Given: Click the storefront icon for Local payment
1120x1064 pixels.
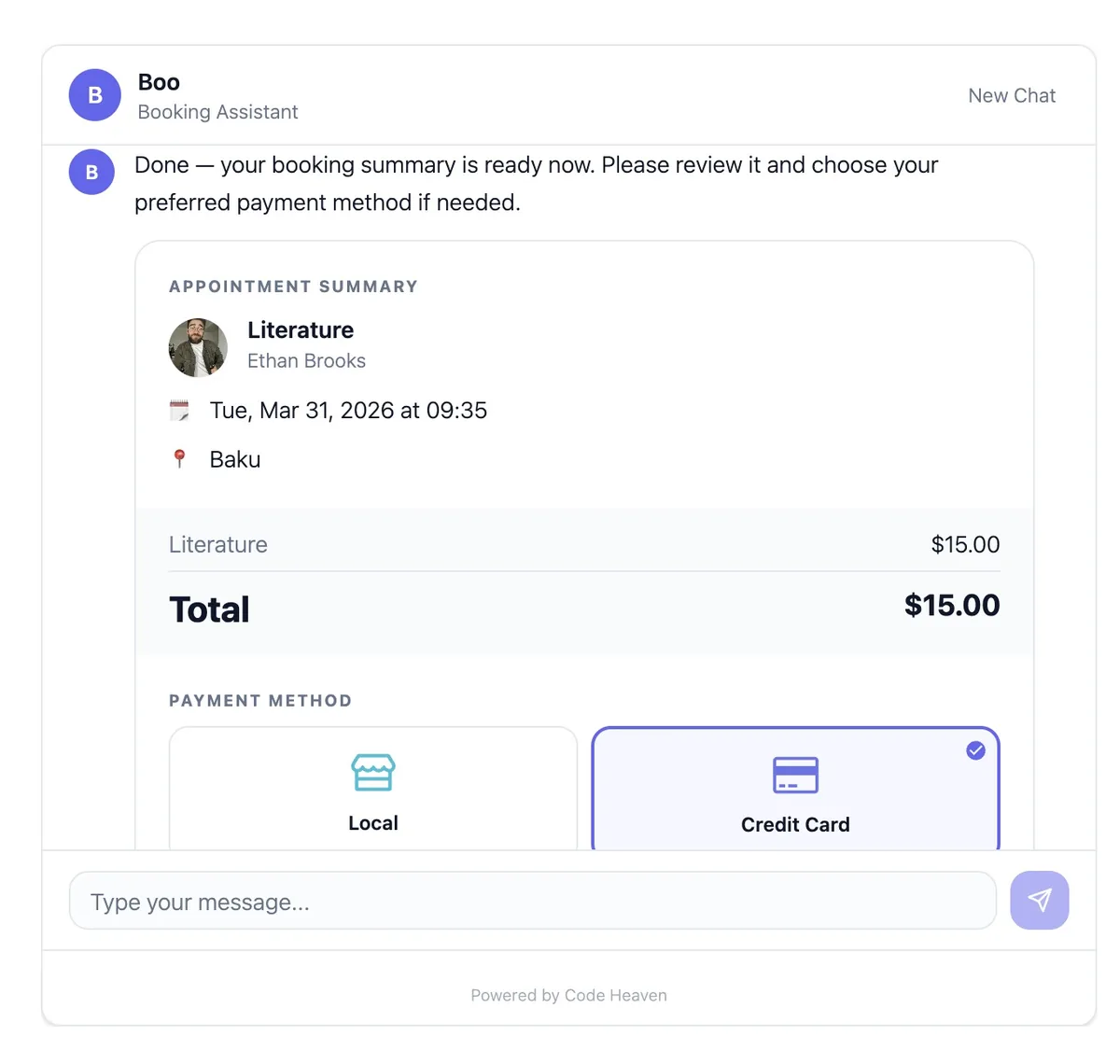Looking at the screenshot, I should 373,773.
